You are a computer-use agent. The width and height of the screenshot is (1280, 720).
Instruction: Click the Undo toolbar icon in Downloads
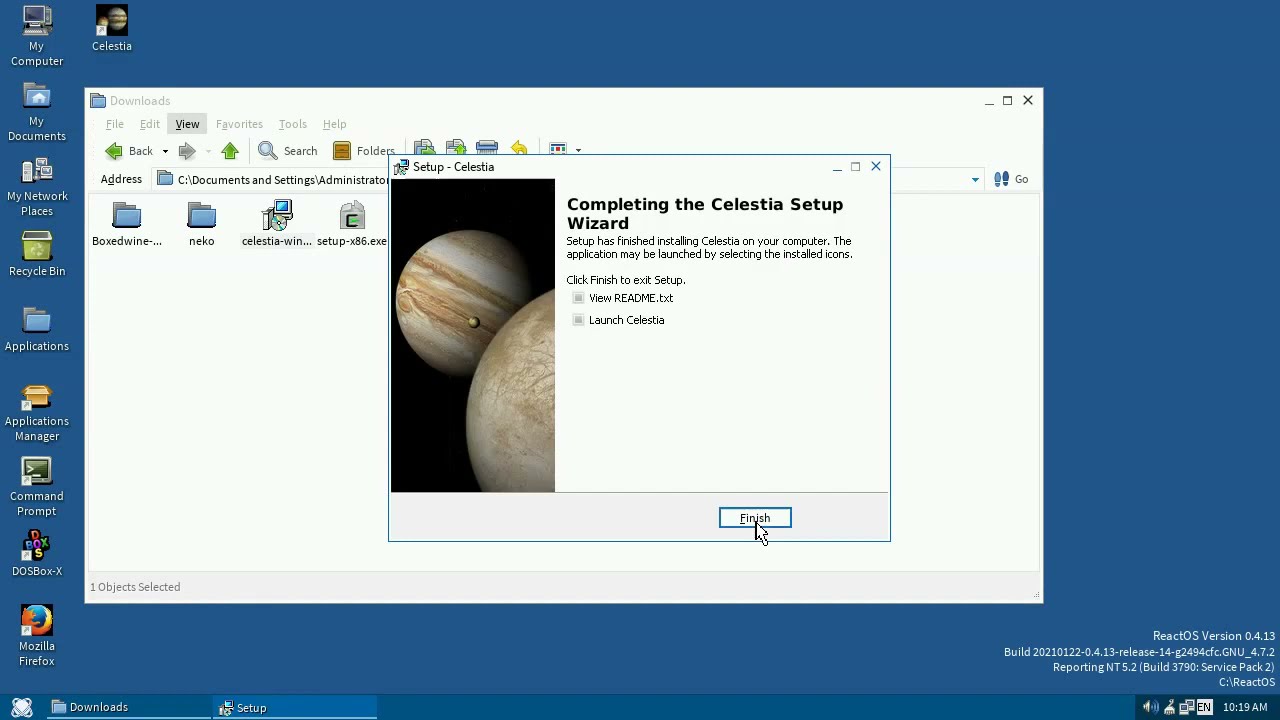[518, 148]
